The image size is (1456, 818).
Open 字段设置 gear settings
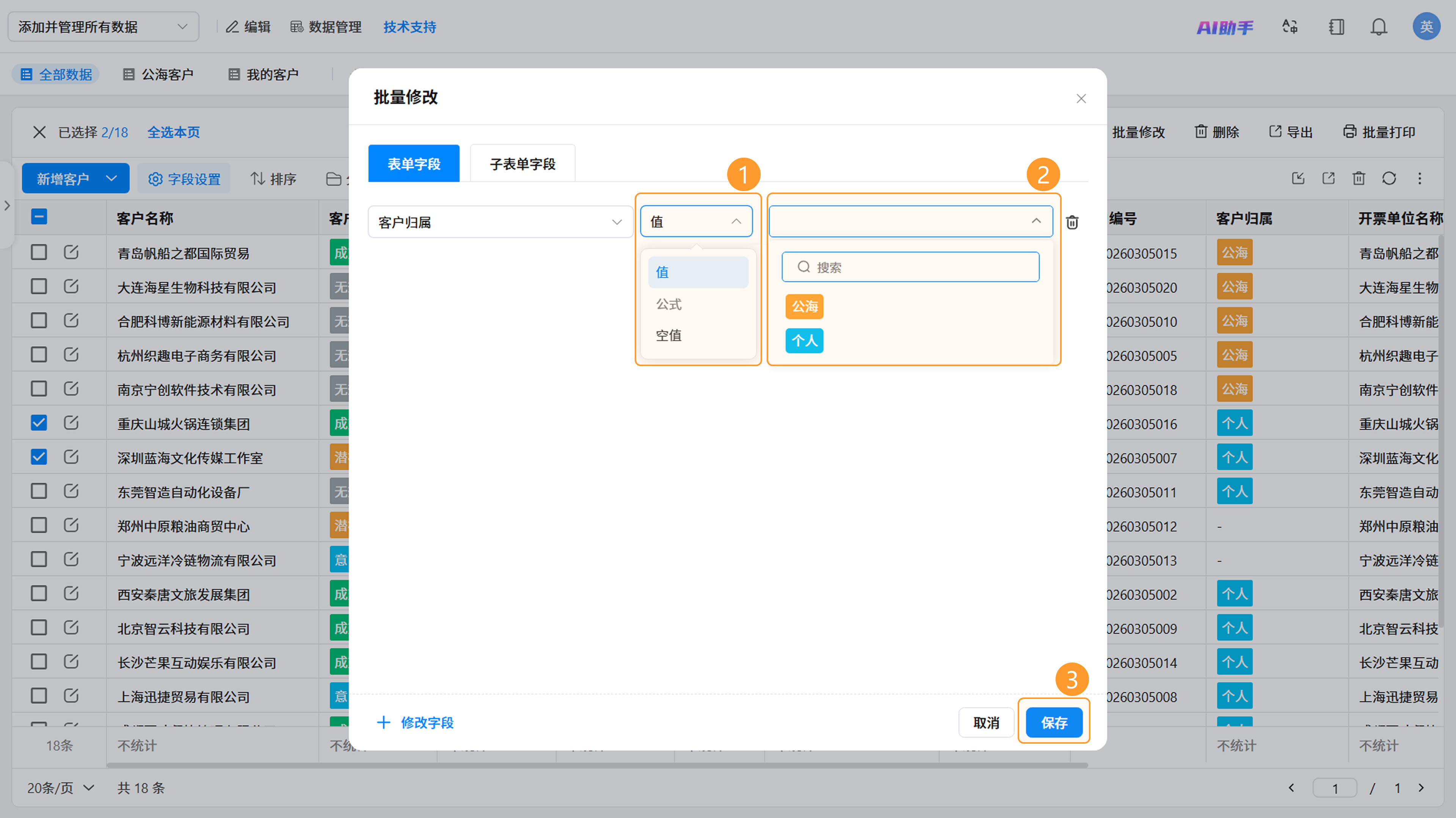[184, 179]
